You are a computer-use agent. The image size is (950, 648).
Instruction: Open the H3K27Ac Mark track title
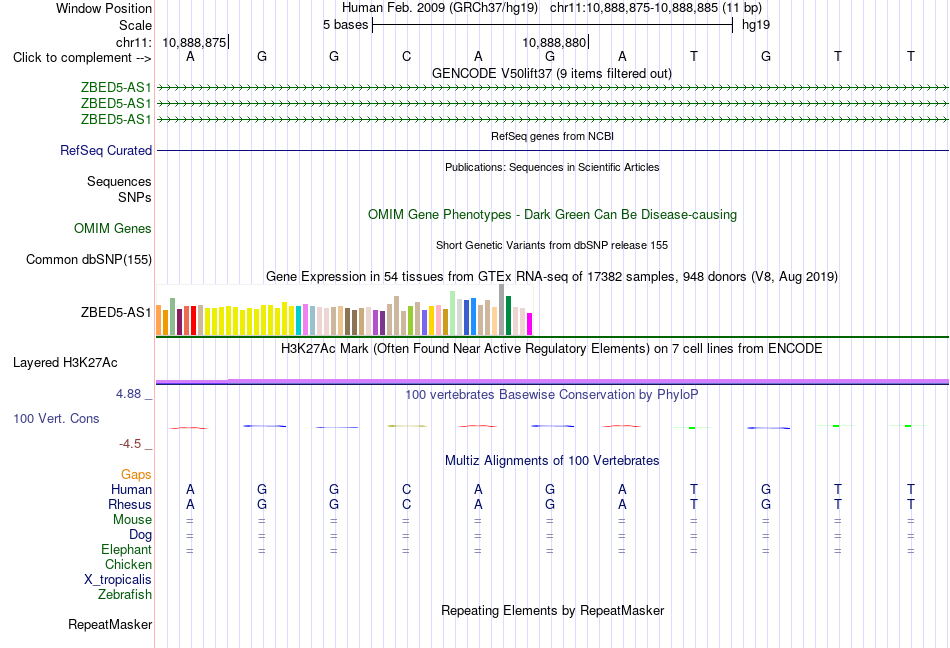click(552, 349)
